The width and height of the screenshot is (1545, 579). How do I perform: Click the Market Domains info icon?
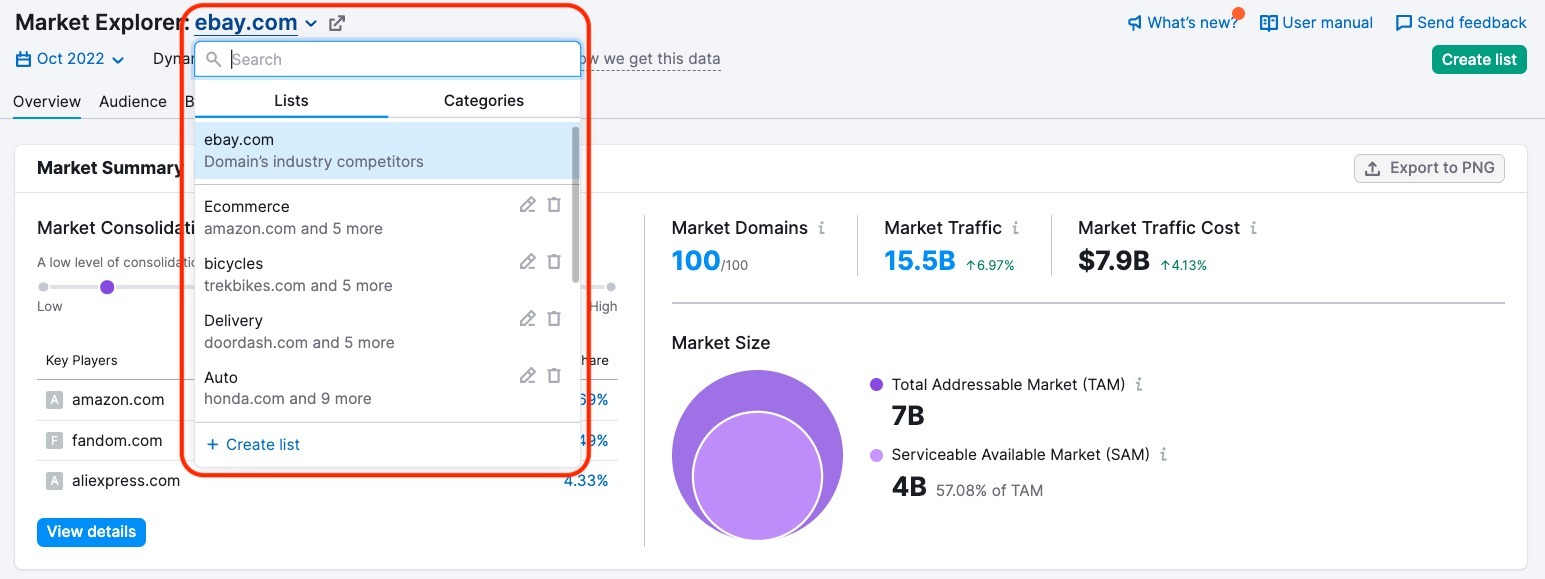point(822,228)
